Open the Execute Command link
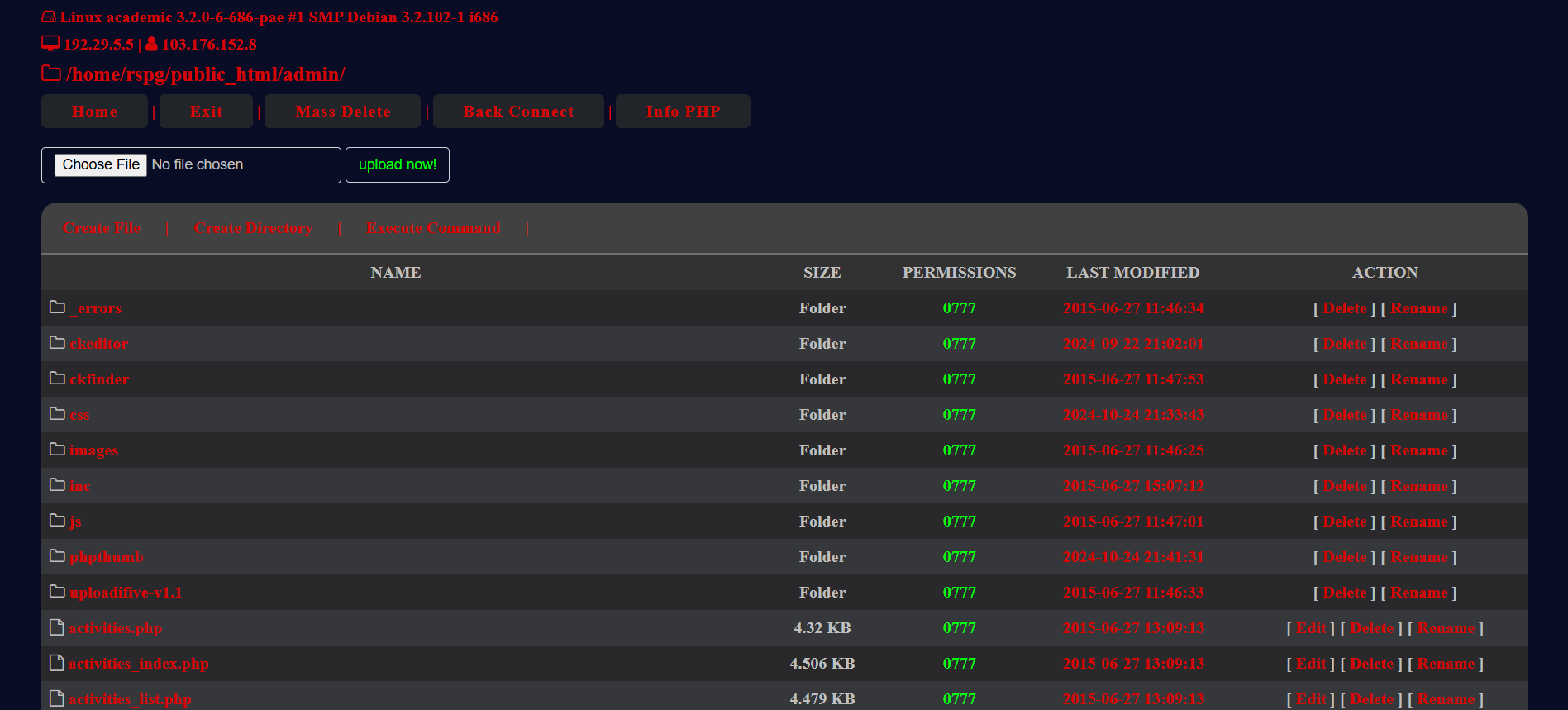The height and width of the screenshot is (710, 1568). pyautogui.click(x=434, y=228)
